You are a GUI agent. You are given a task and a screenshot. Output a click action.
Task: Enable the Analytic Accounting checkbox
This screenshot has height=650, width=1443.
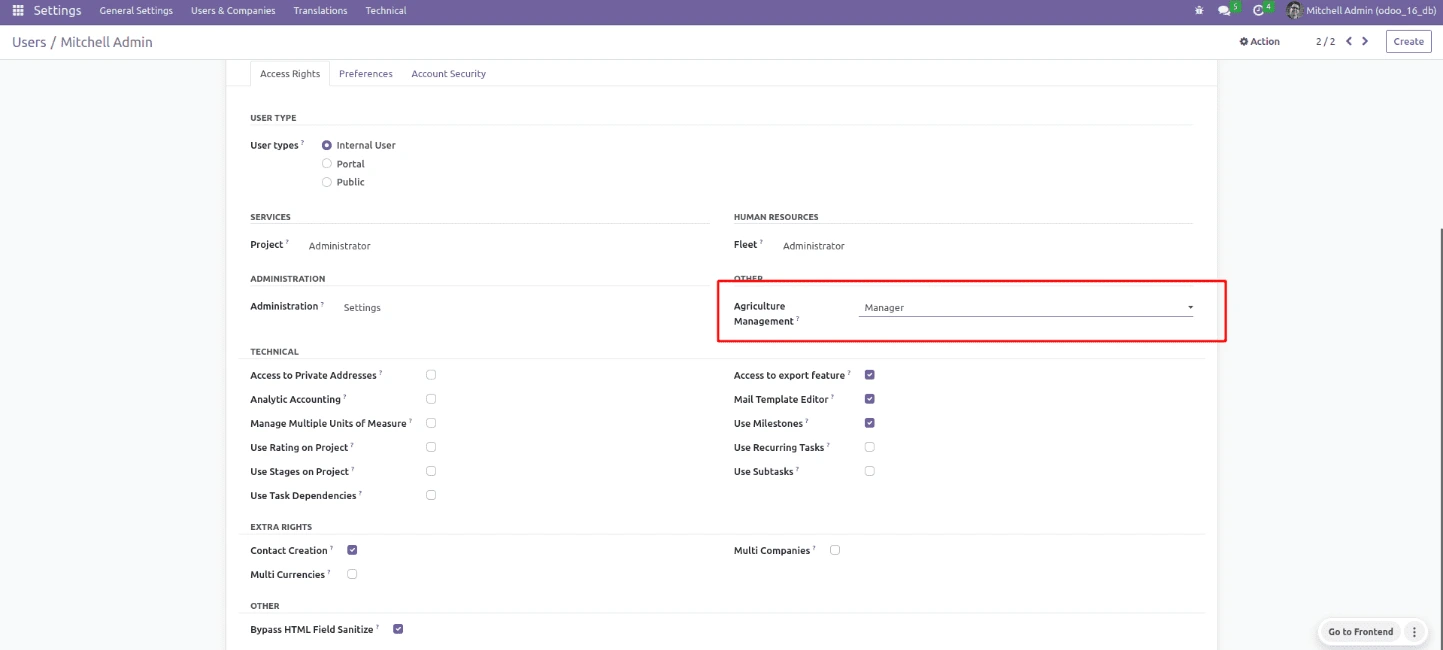coord(431,399)
